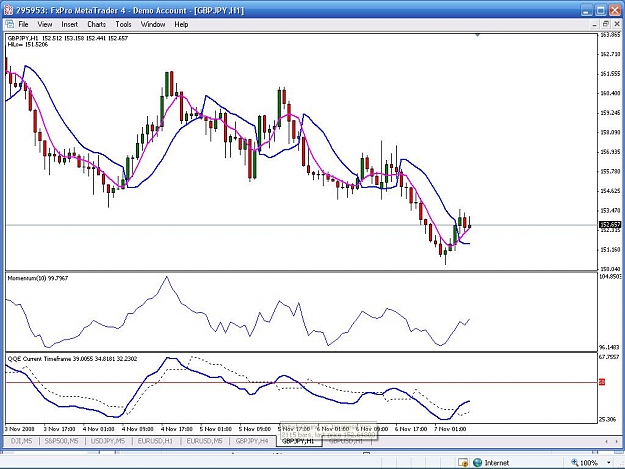Click the current price label 152.657
The width and height of the screenshot is (625, 469).
(610, 225)
